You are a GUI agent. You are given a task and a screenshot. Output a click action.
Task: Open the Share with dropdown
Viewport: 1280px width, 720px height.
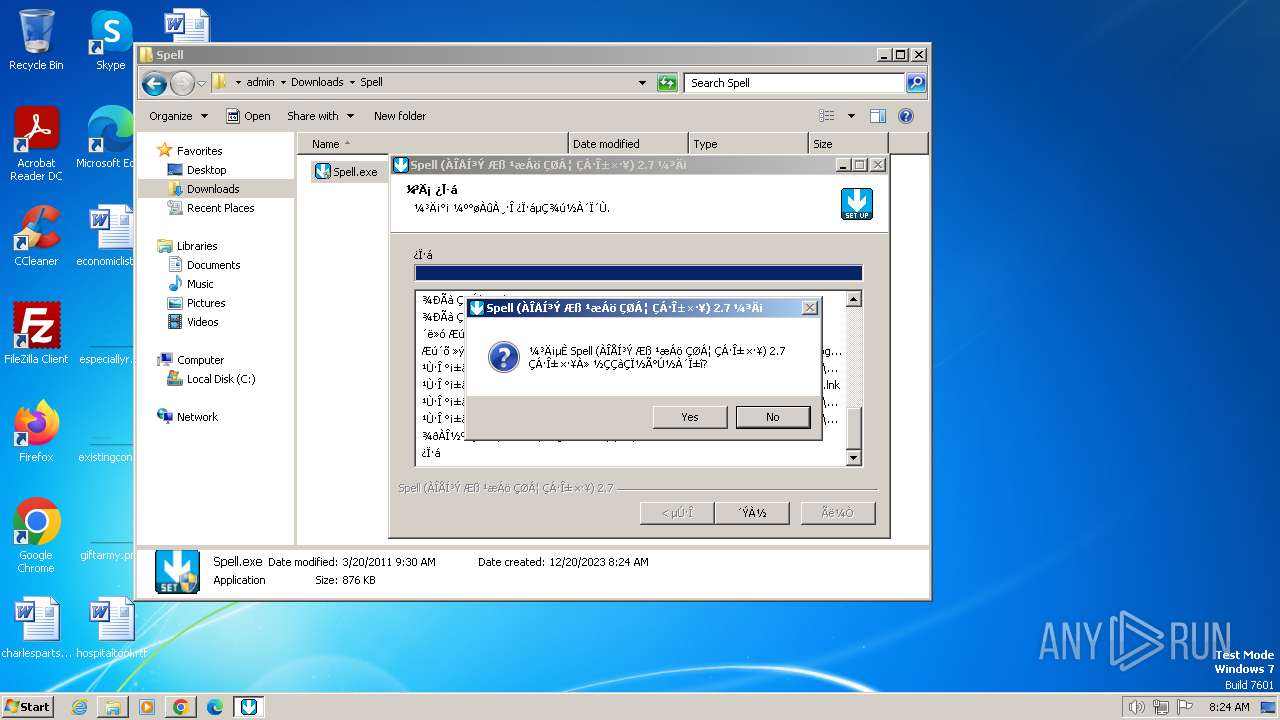320,116
